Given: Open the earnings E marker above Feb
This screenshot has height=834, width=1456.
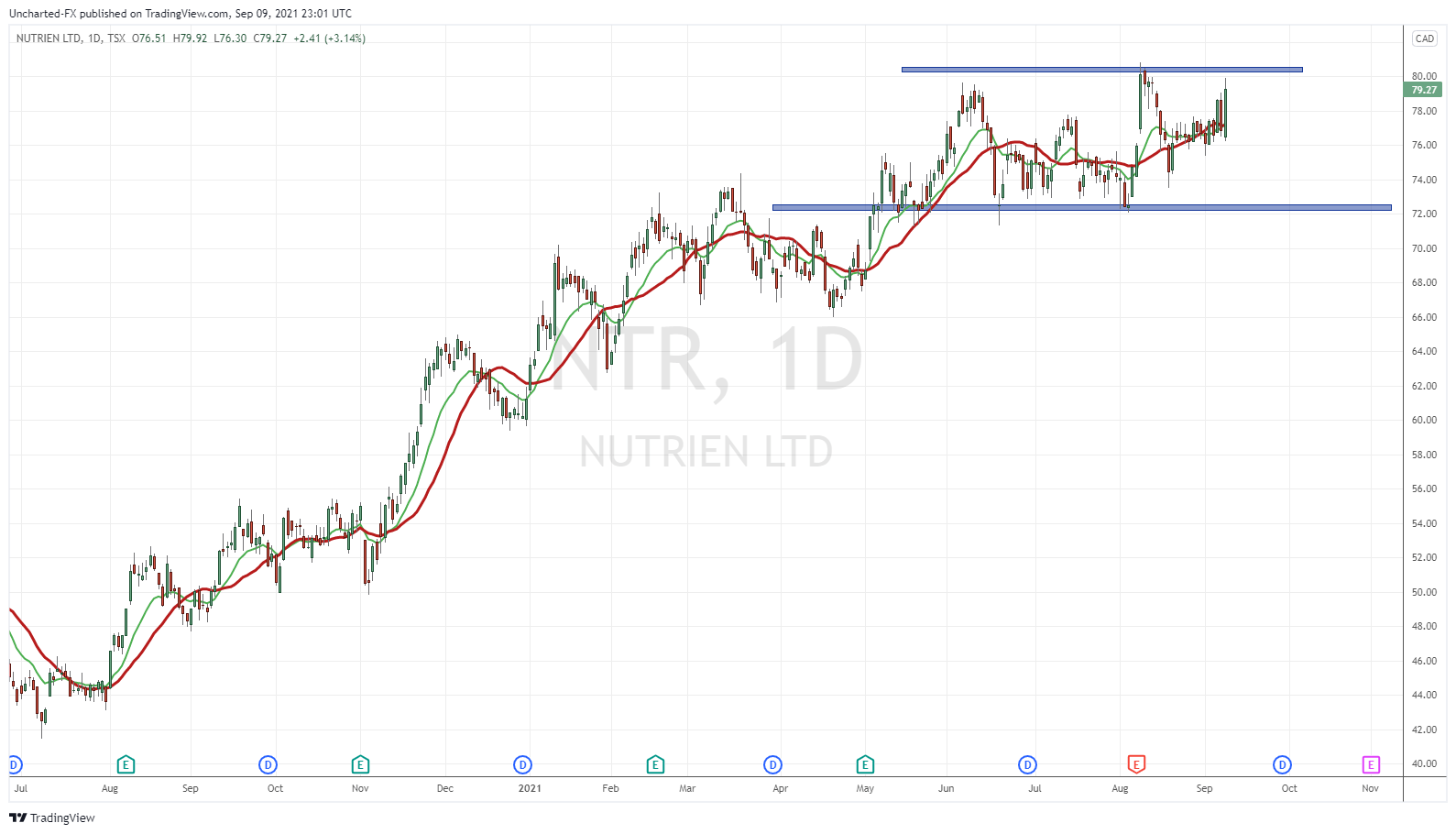Looking at the screenshot, I should [655, 764].
